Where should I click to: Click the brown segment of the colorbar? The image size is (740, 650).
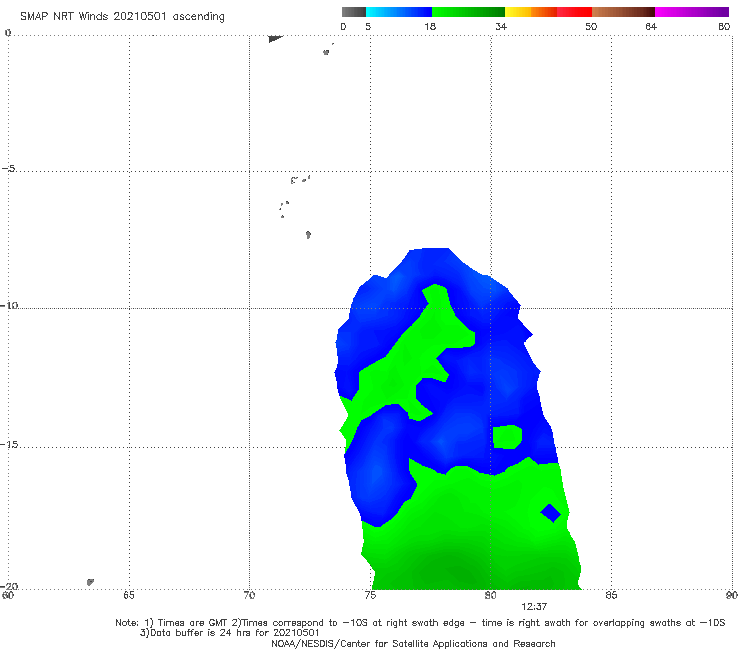tap(623, 12)
